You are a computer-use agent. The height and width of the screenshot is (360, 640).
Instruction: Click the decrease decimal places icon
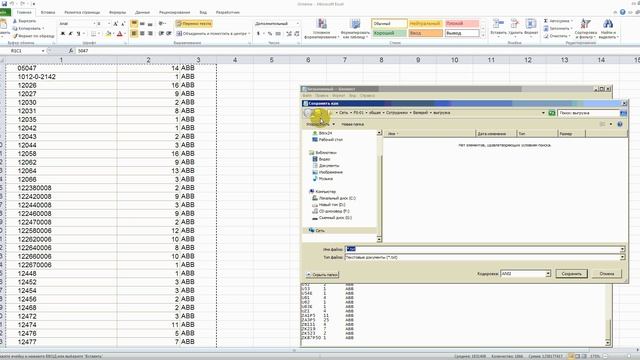point(297,33)
